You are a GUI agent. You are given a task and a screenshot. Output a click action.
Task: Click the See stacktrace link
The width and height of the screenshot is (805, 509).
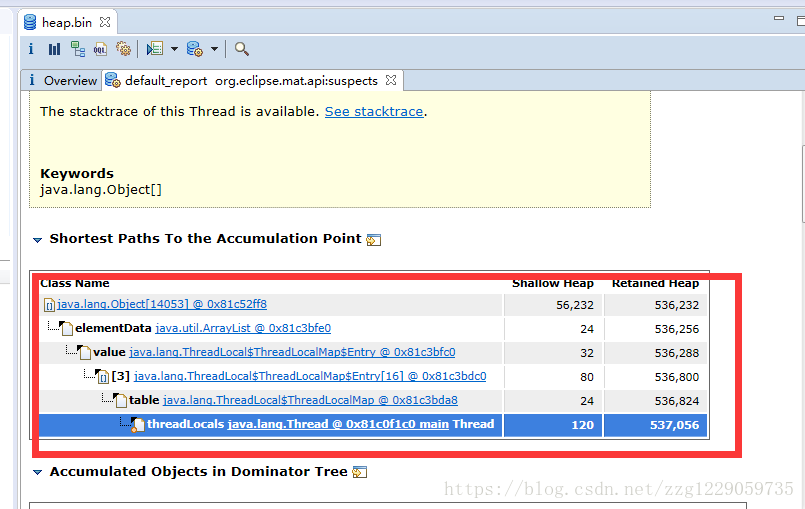[x=374, y=112]
